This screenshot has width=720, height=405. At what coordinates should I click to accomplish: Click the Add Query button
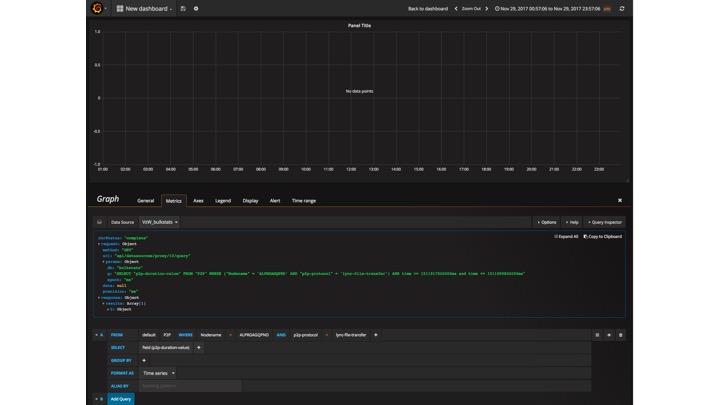tap(121, 399)
